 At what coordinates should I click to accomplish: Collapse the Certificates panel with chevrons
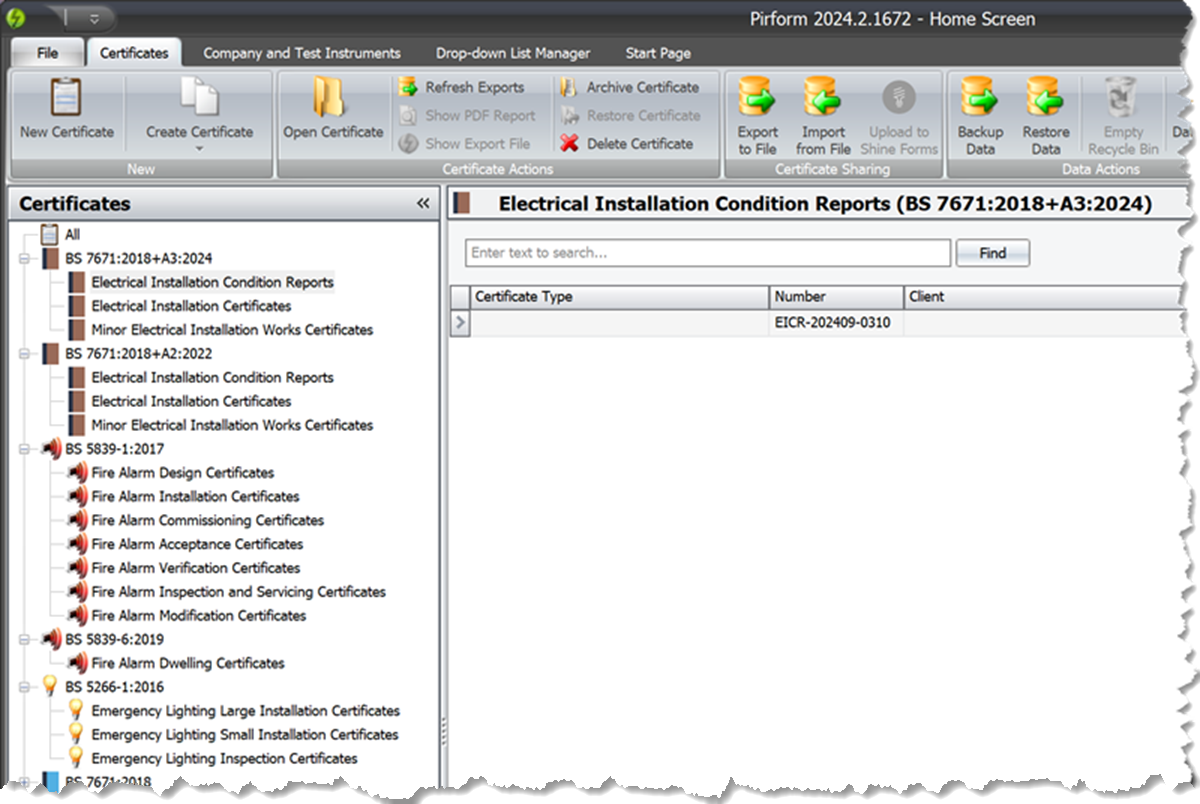coord(423,204)
